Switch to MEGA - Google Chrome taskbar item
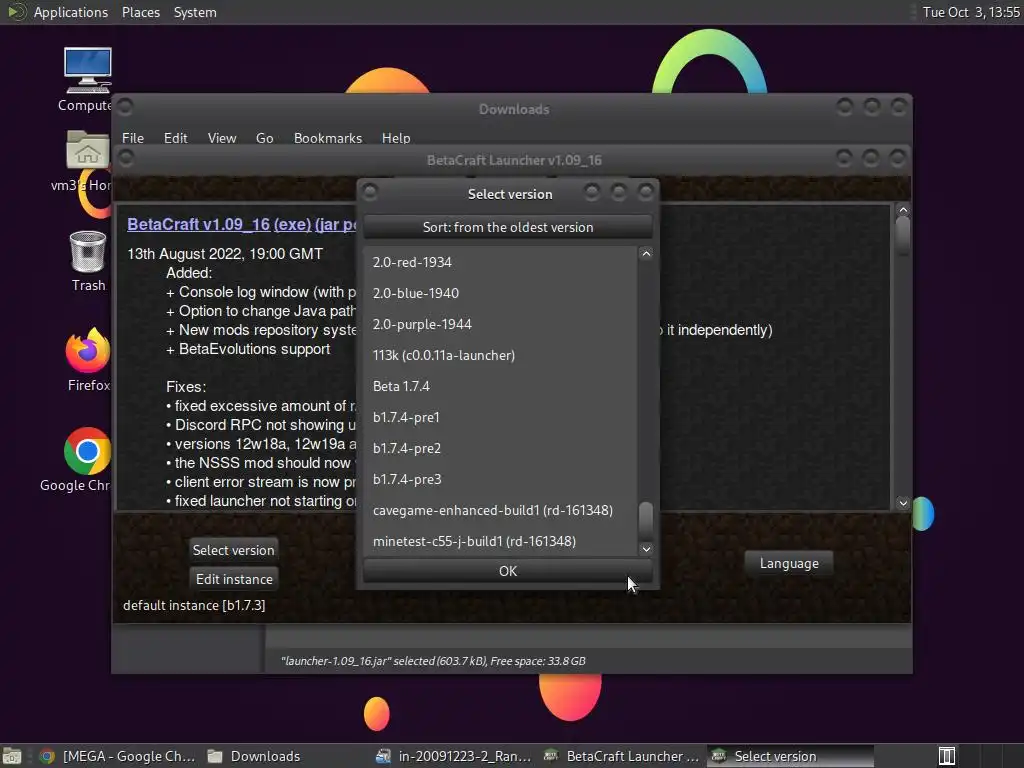Screen dimensions: 1024x768 pos(118,756)
